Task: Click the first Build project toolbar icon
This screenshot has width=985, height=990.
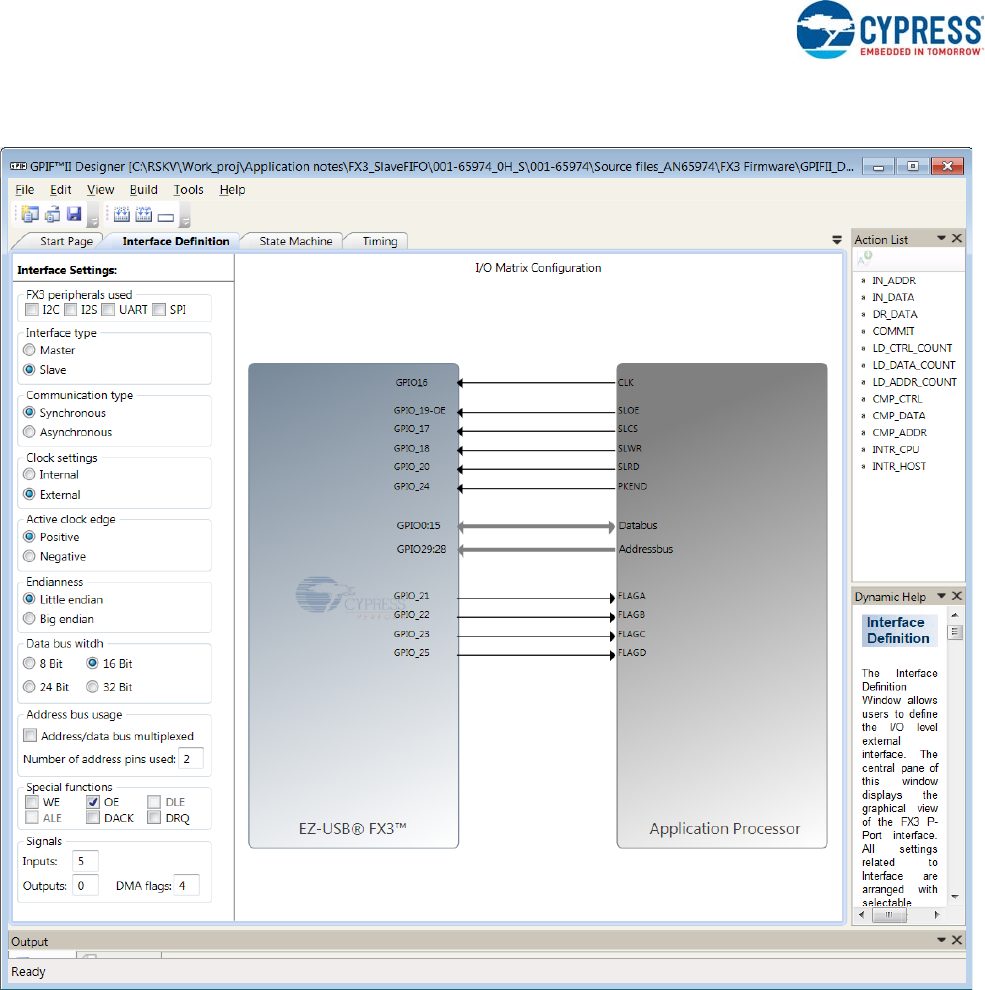Action: tap(122, 215)
